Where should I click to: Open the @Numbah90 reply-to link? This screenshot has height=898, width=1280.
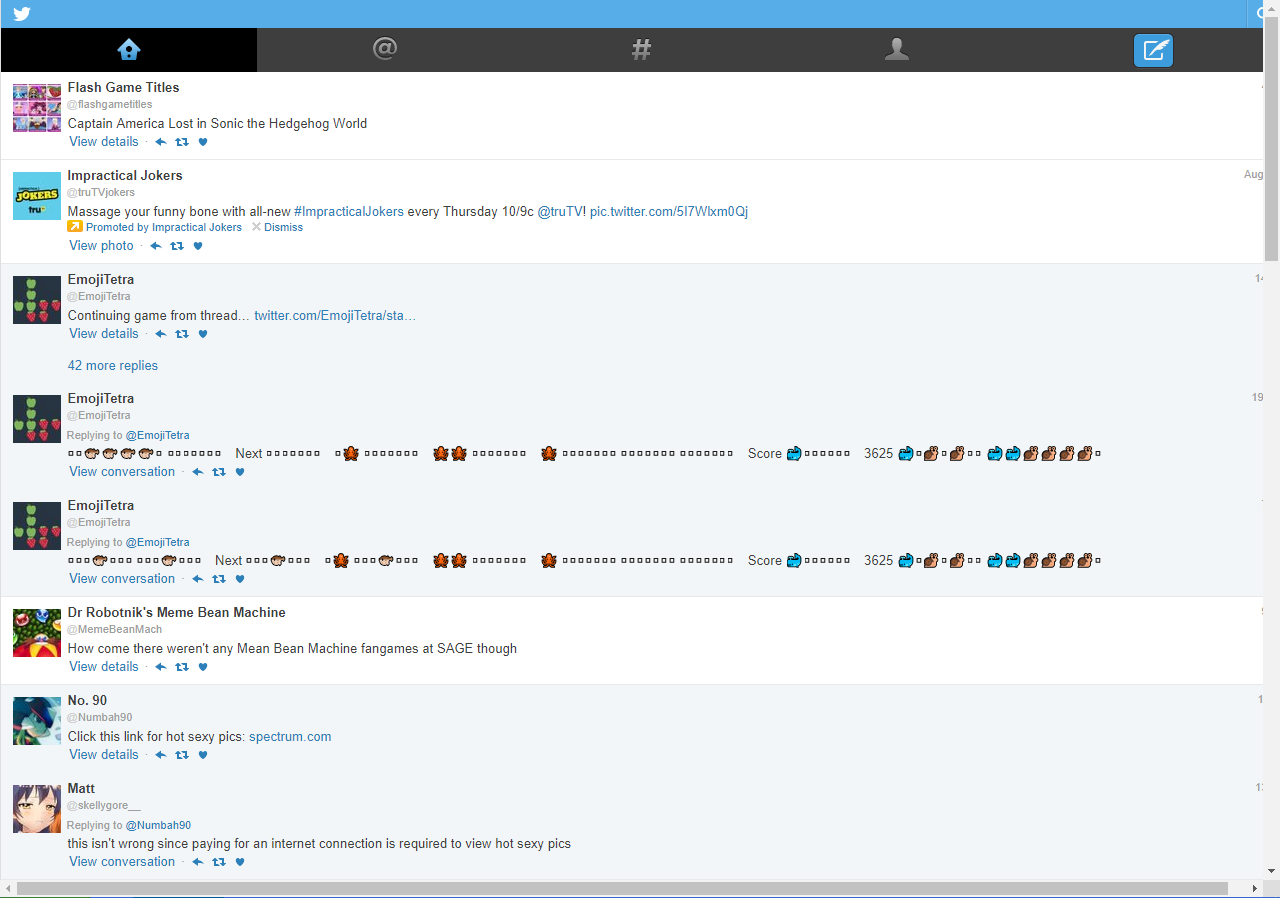[x=158, y=825]
